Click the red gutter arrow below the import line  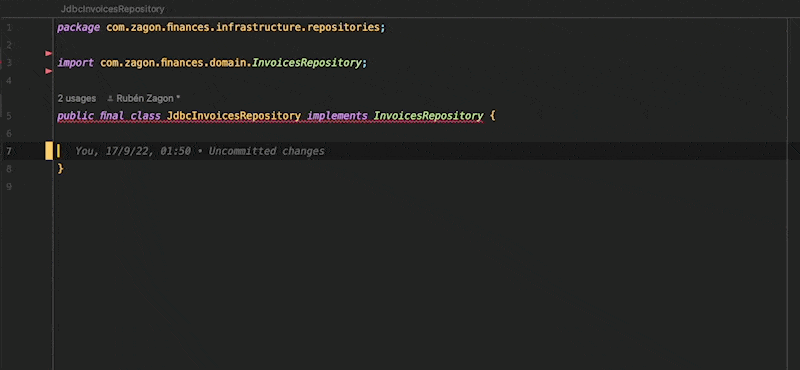click(x=49, y=71)
